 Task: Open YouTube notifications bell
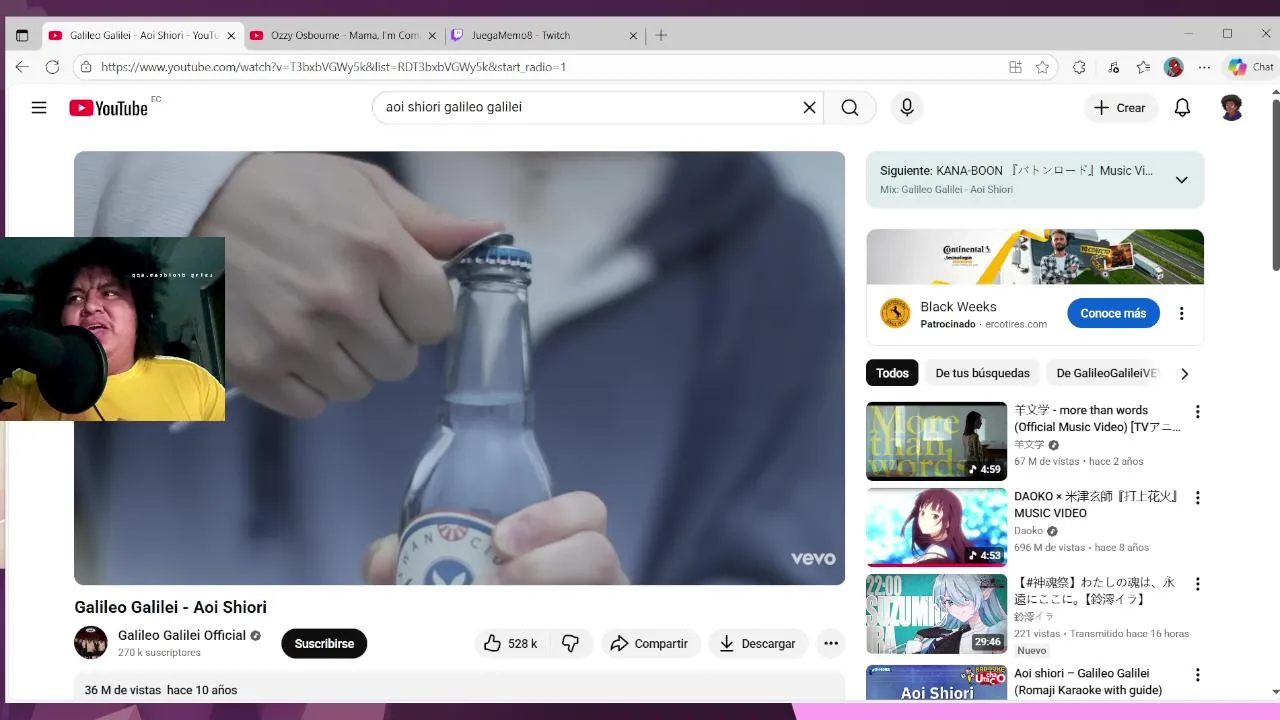click(1182, 108)
